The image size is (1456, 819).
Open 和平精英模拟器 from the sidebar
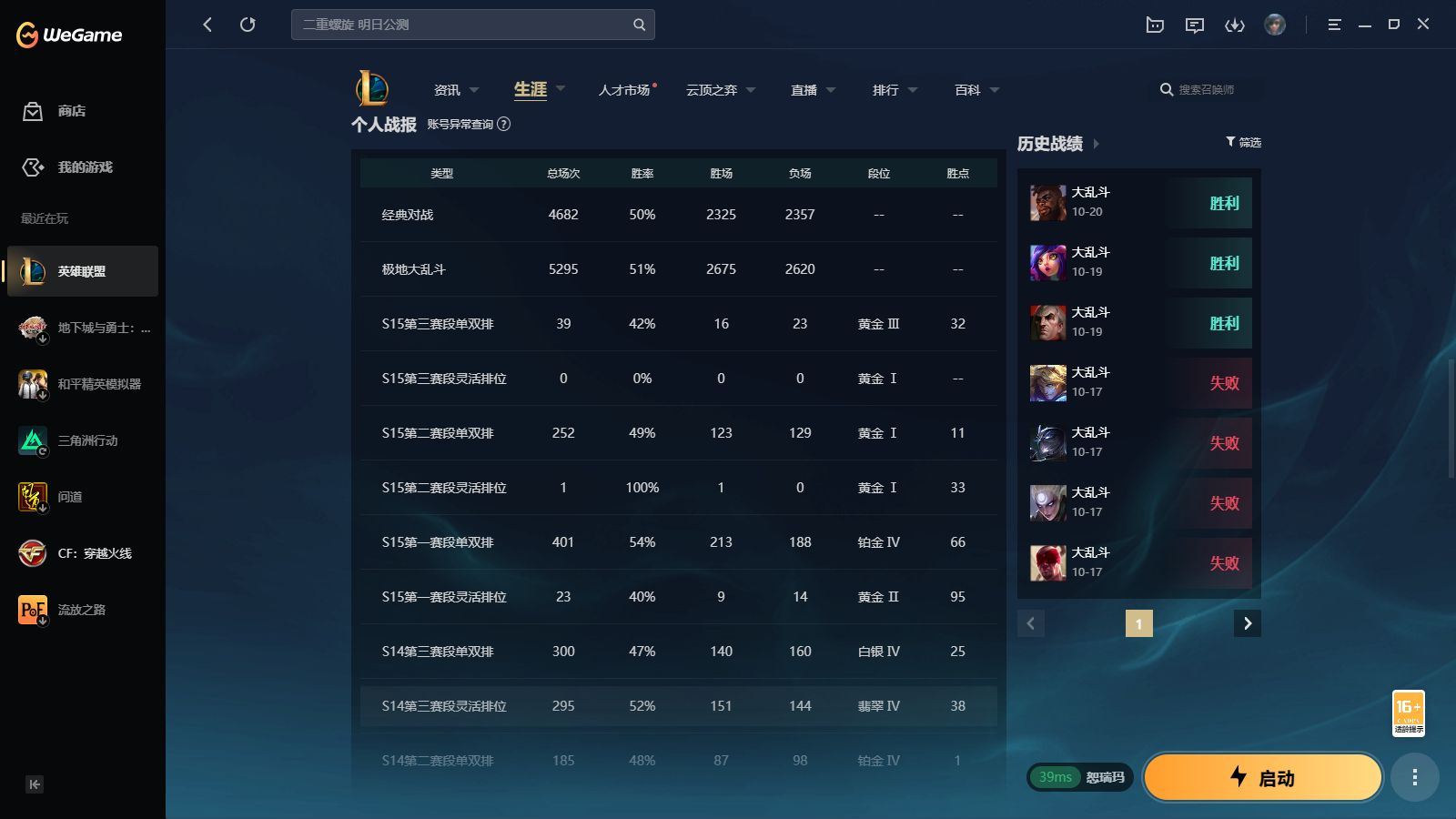click(82, 384)
